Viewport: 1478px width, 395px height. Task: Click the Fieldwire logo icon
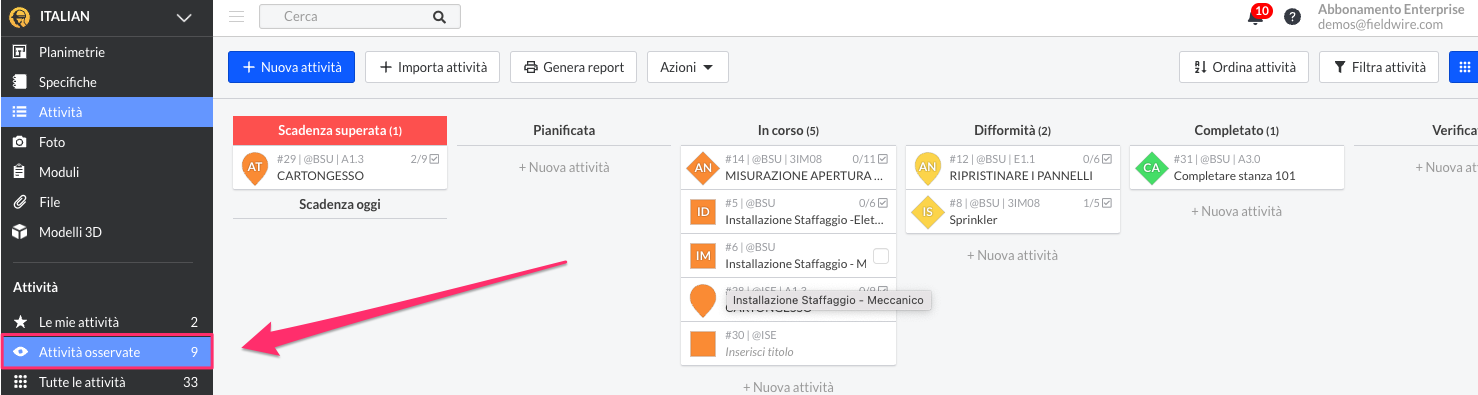[19, 17]
